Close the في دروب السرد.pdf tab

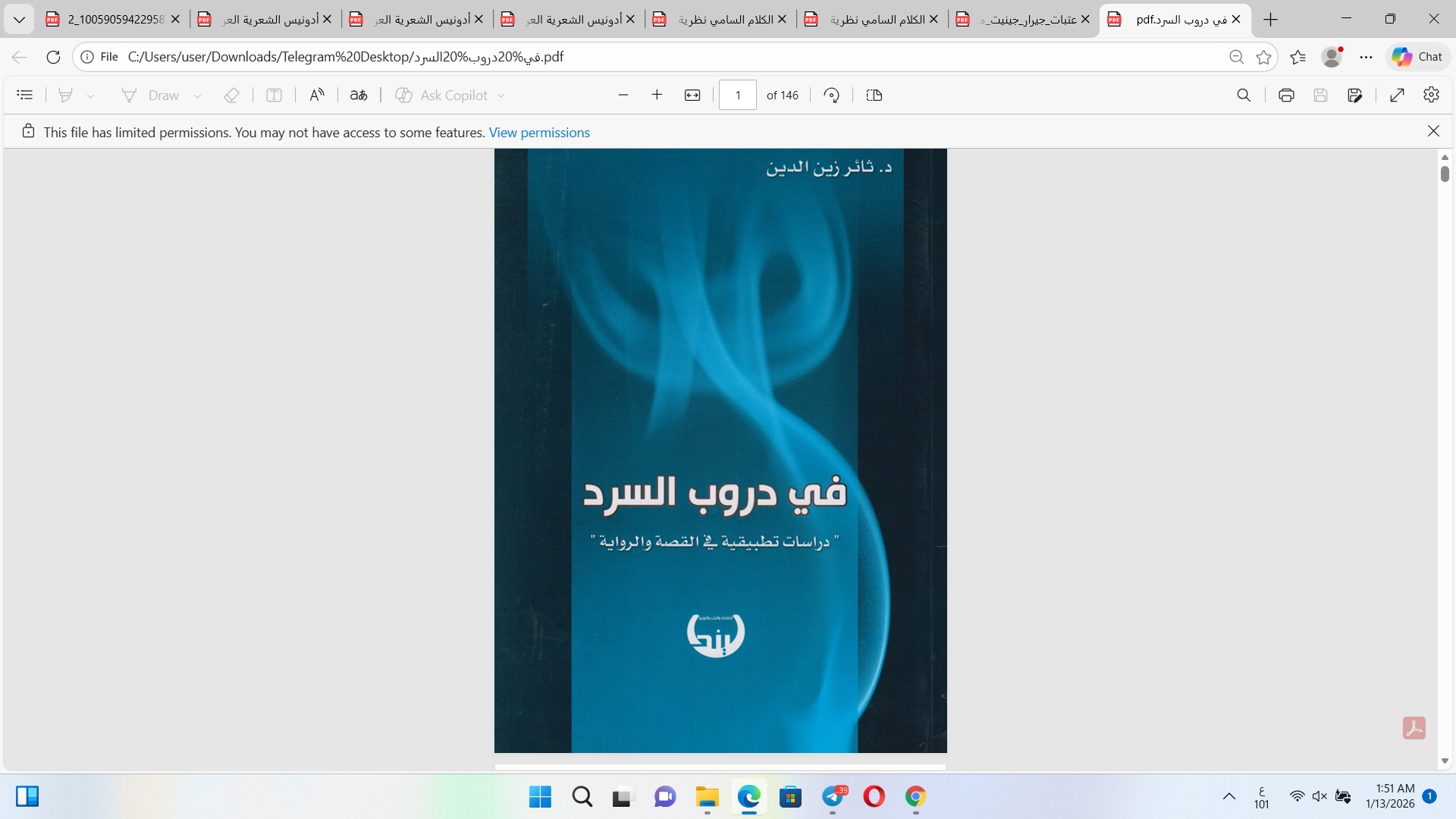(x=1236, y=19)
